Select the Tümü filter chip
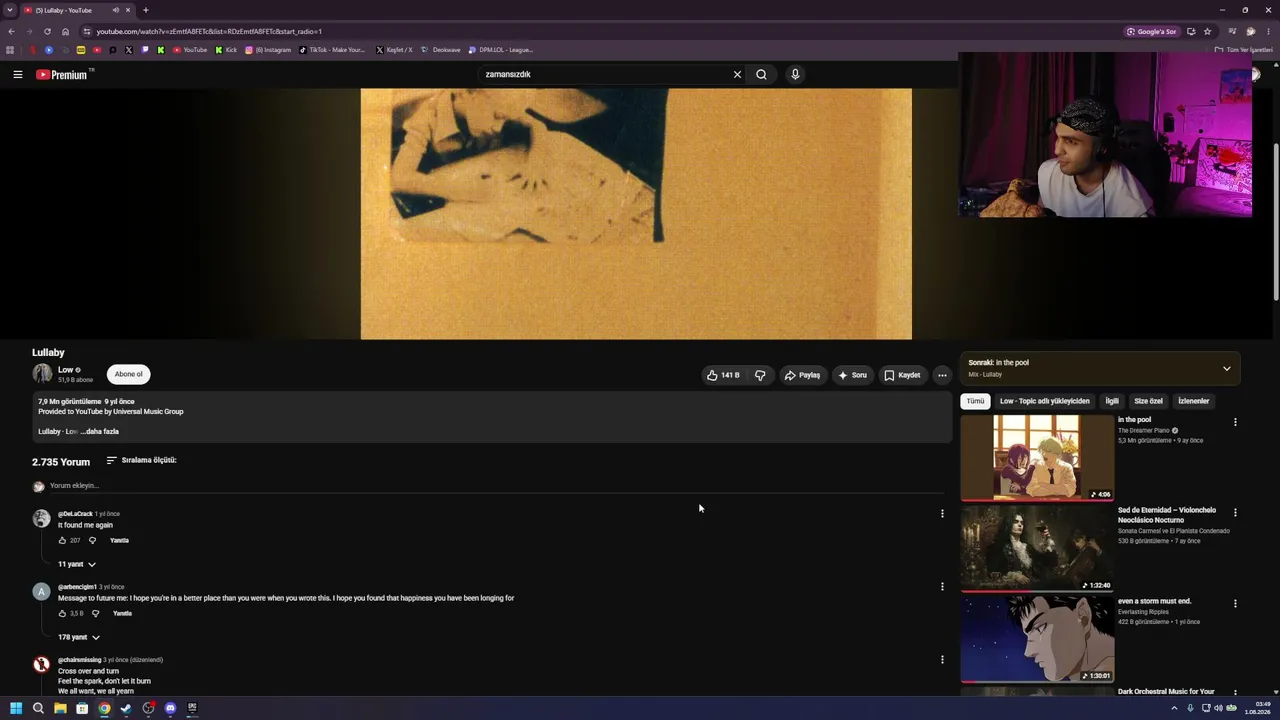The height and width of the screenshot is (720, 1280). click(x=975, y=401)
